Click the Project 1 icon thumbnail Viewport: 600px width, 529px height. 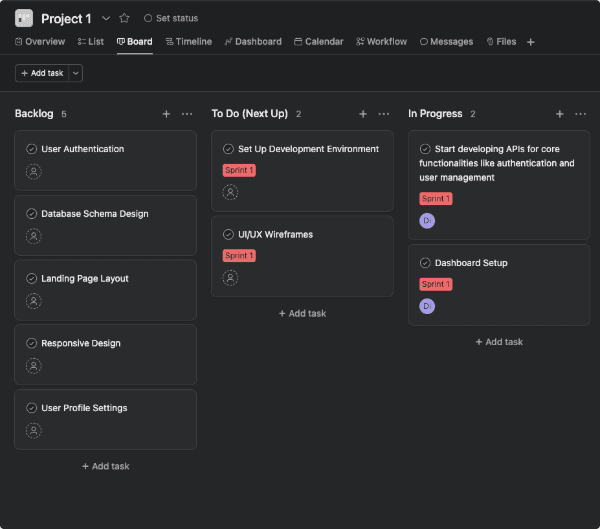click(24, 18)
